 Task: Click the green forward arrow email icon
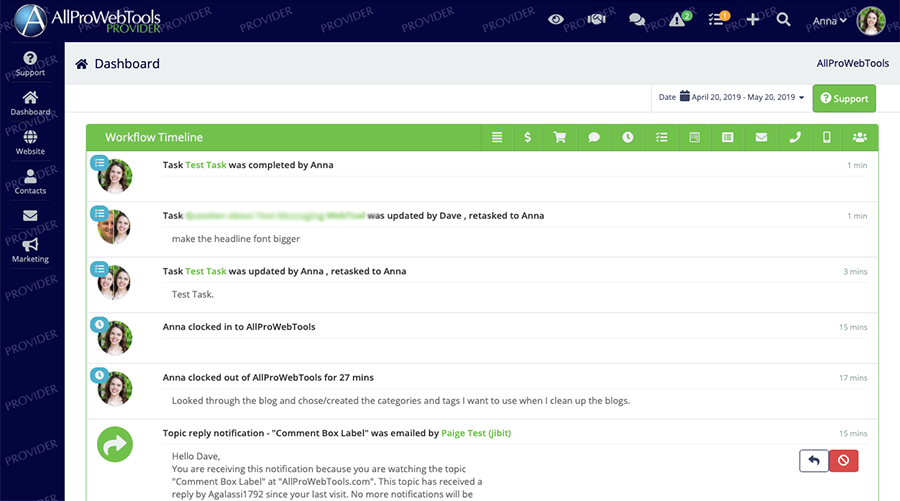pos(115,444)
